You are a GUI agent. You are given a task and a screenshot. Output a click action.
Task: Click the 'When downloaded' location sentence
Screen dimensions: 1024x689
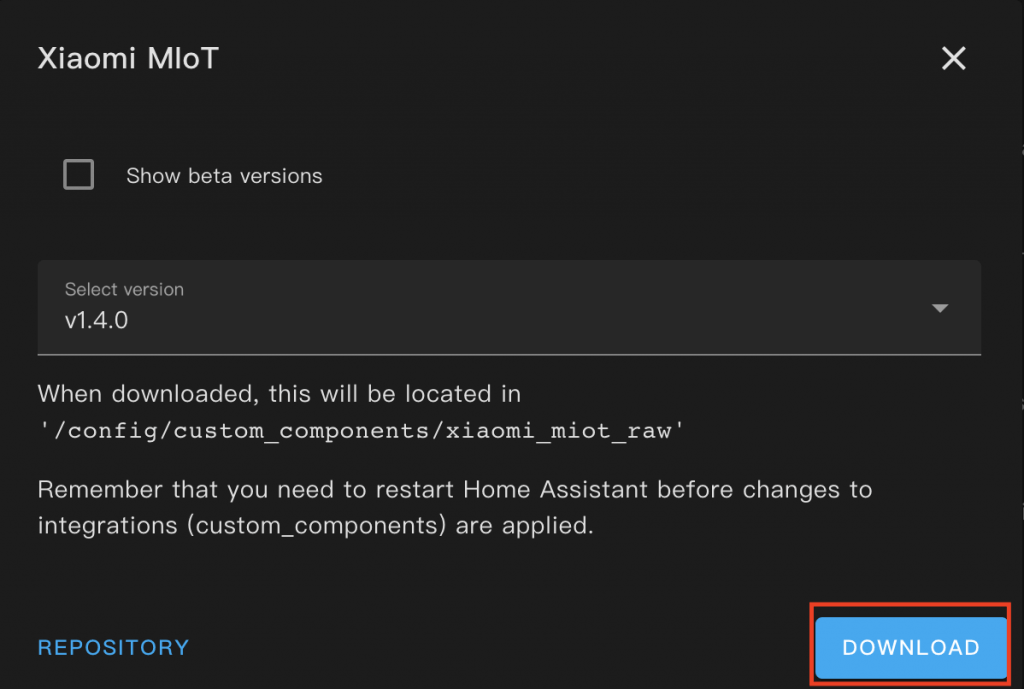[280, 394]
